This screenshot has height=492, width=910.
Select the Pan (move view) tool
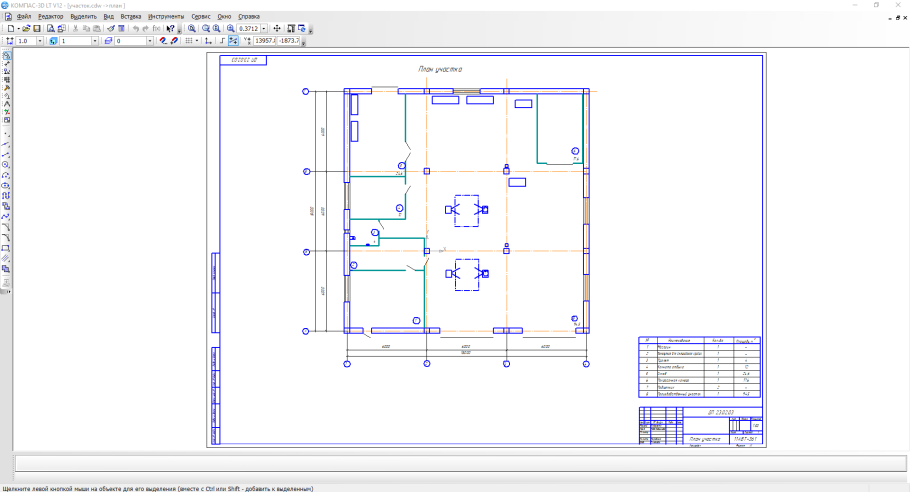(x=277, y=29)
